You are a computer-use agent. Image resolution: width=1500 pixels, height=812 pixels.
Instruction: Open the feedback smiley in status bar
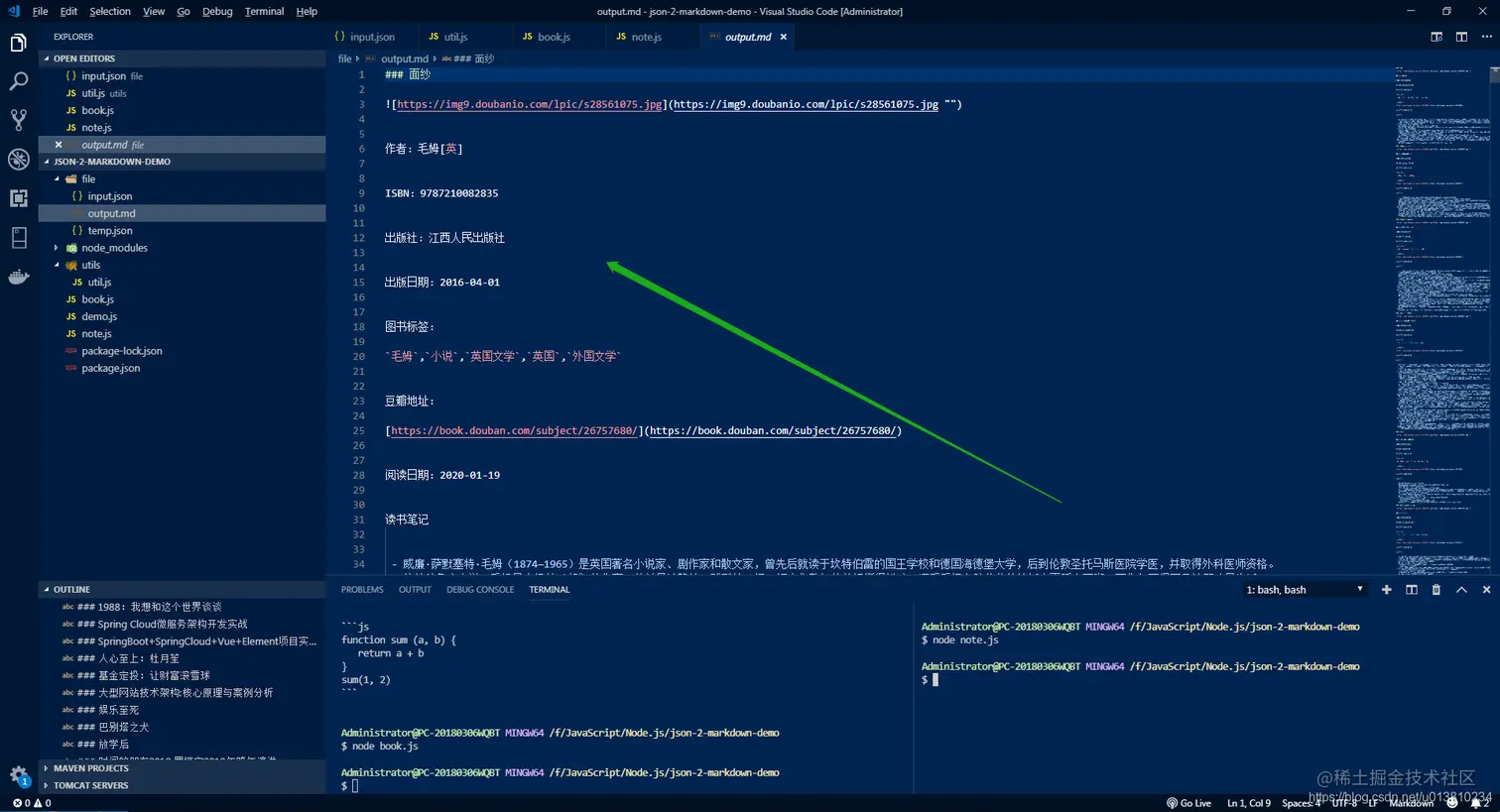click(1452, 803)
